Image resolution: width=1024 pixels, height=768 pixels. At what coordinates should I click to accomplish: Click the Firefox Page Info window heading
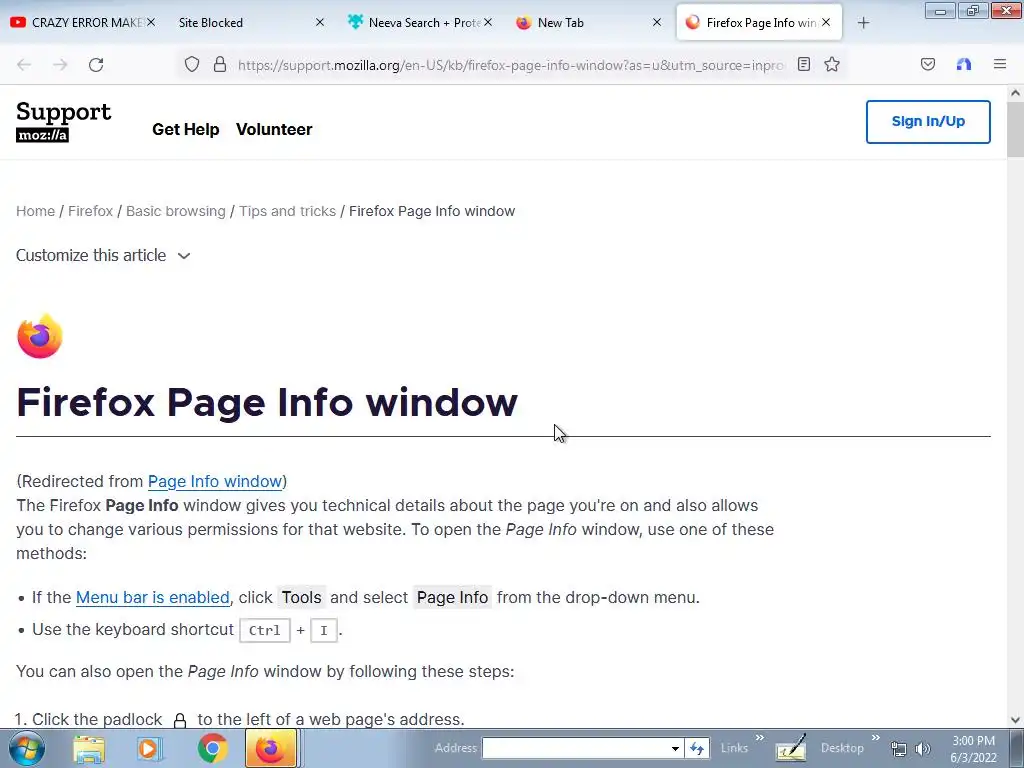pyautogui.click(x=267, y=402)
